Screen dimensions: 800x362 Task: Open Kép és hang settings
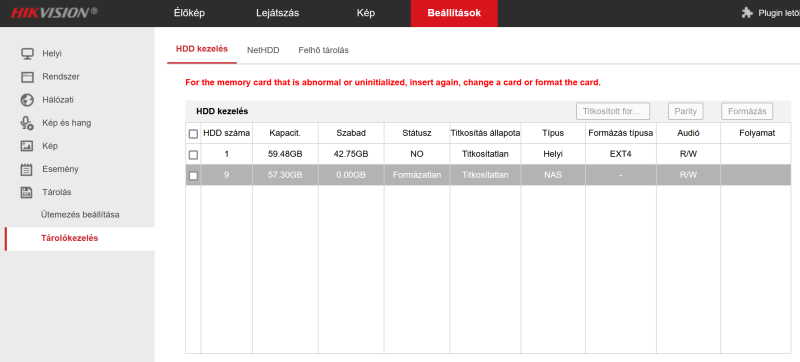pyautogui.click(x=67, y=123)
